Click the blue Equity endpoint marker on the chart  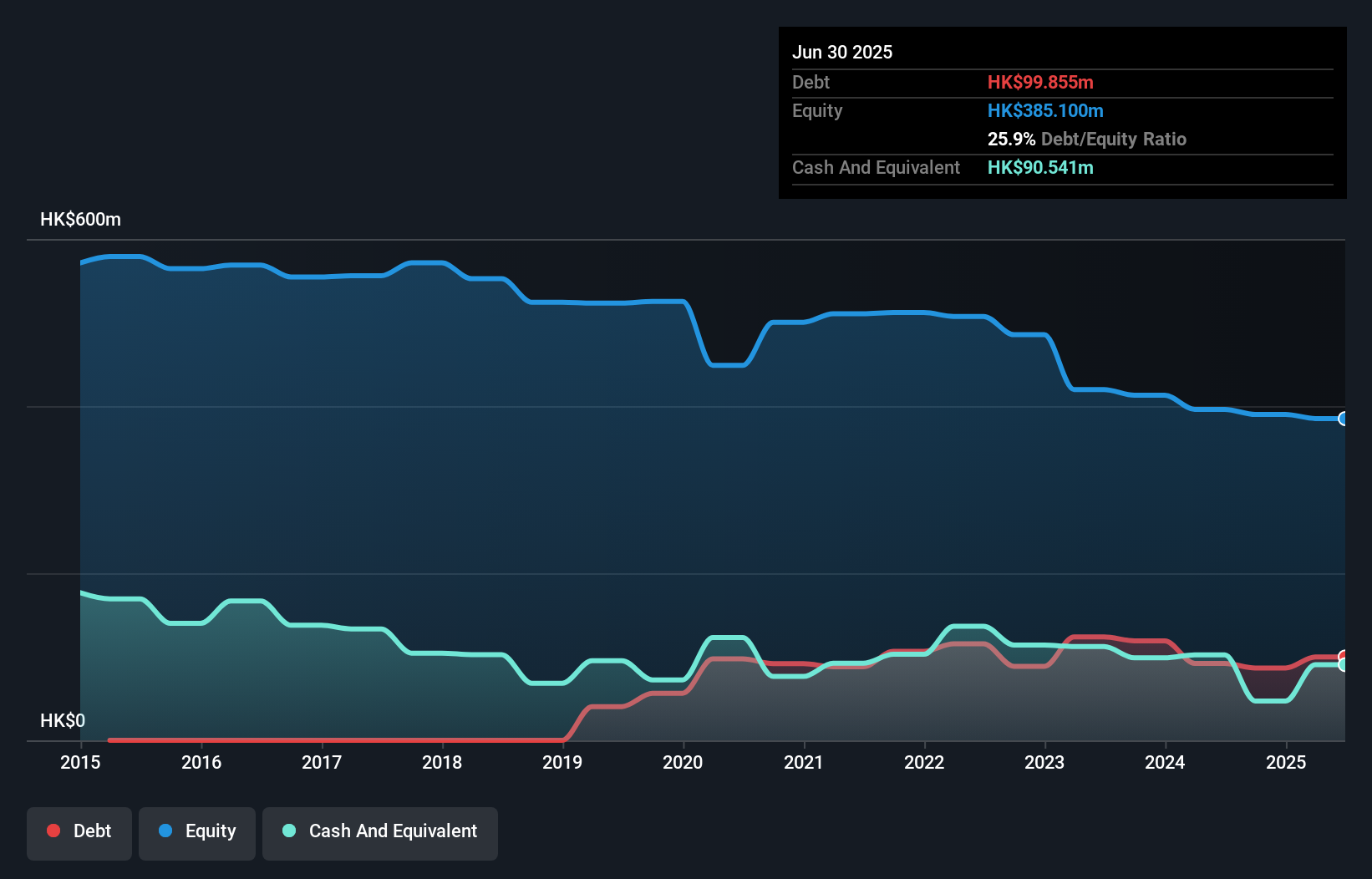tap(1342, 418)
